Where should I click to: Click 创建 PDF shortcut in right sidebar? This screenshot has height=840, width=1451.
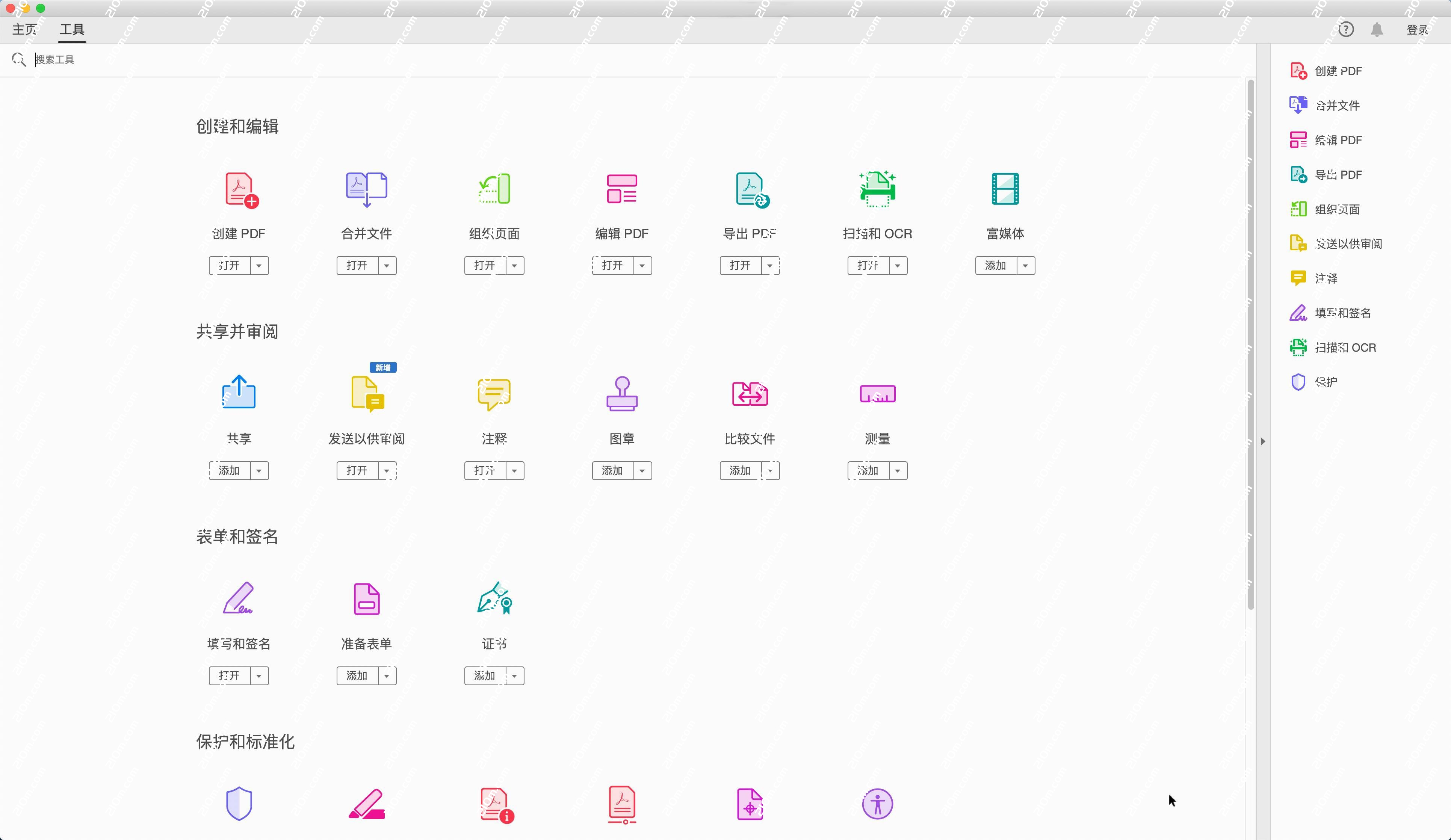coord(1326,71)
